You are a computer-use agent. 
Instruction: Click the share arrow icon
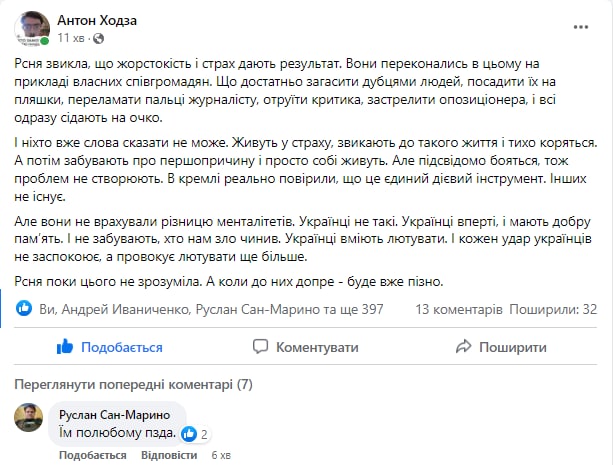tap(463, 347)
